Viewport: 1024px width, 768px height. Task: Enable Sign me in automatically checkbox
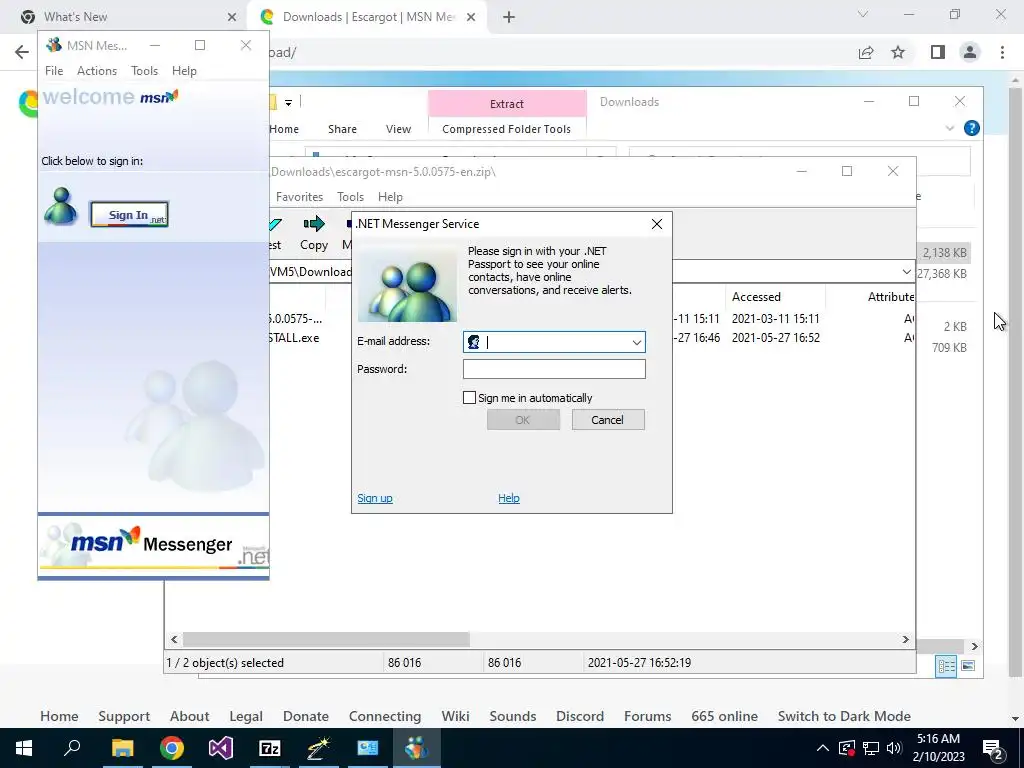pos(469,398)
